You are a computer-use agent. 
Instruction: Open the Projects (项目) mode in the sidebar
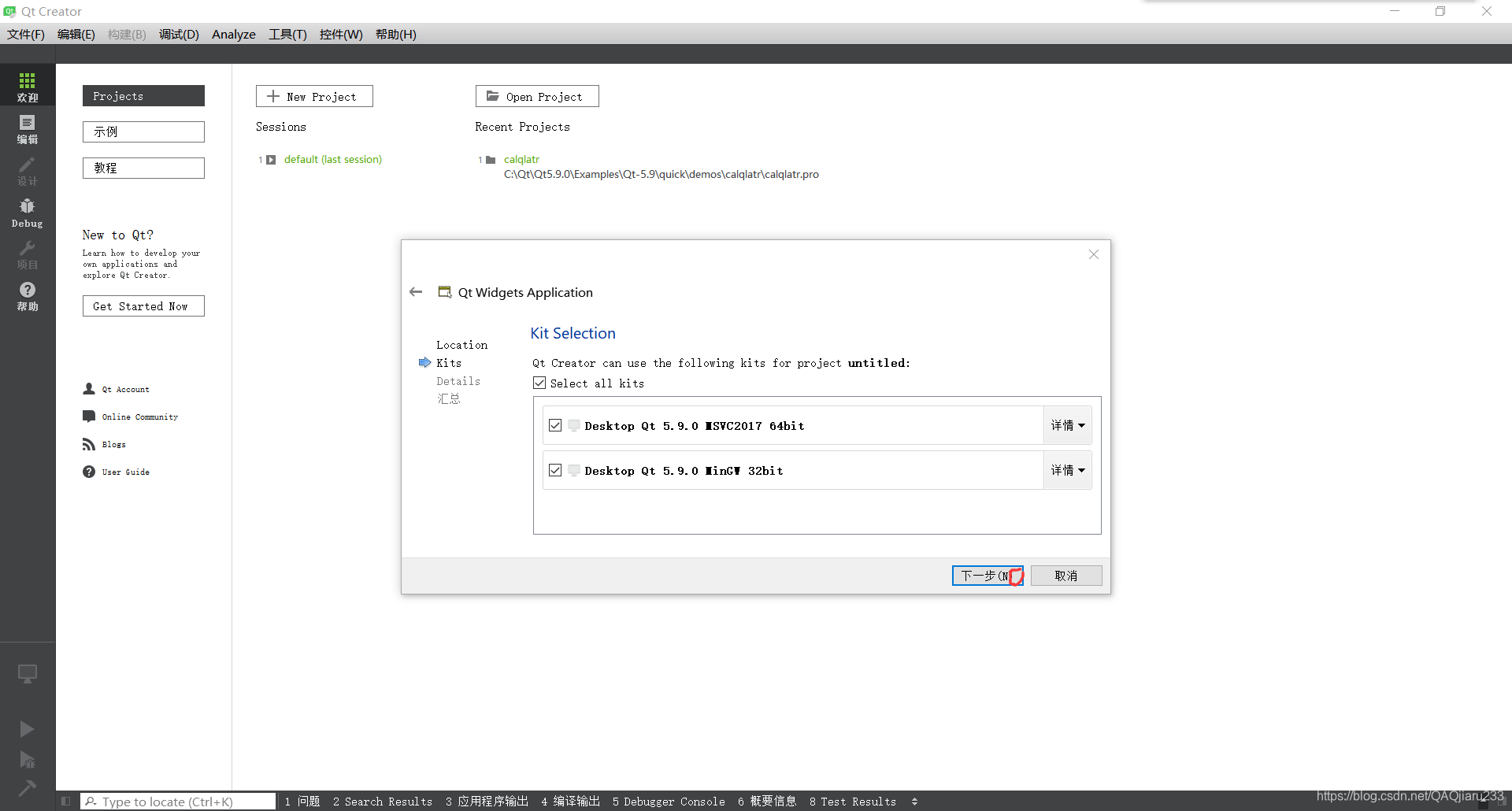[28, 254]
